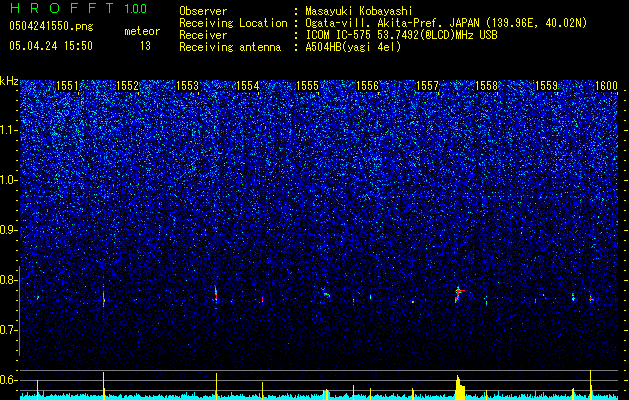Select the observer name Masayuki Kobayashi
The image size is (629, 400).
[x=359, y=11]
